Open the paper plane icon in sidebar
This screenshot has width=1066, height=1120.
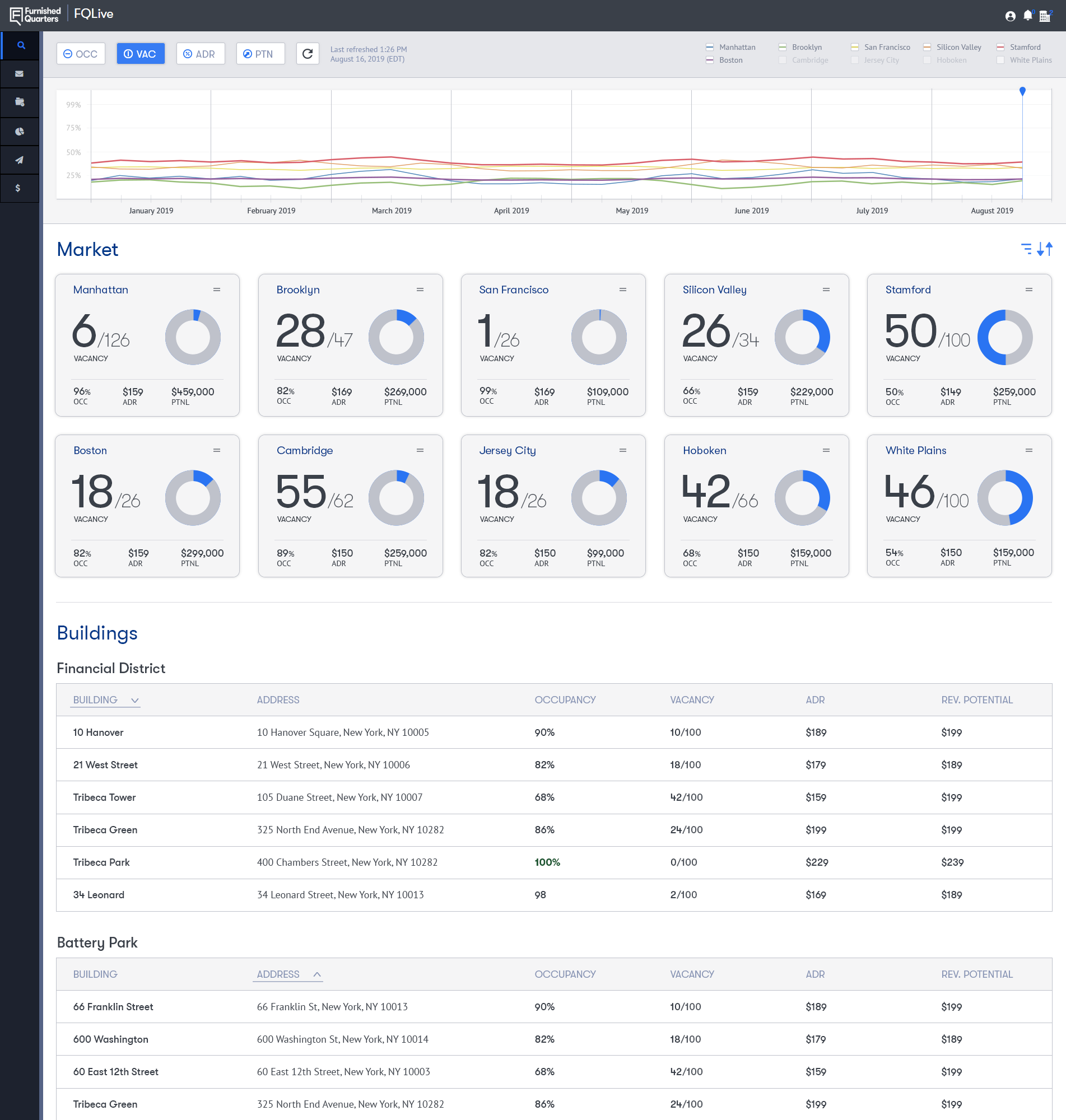click(x=20, y=160)
